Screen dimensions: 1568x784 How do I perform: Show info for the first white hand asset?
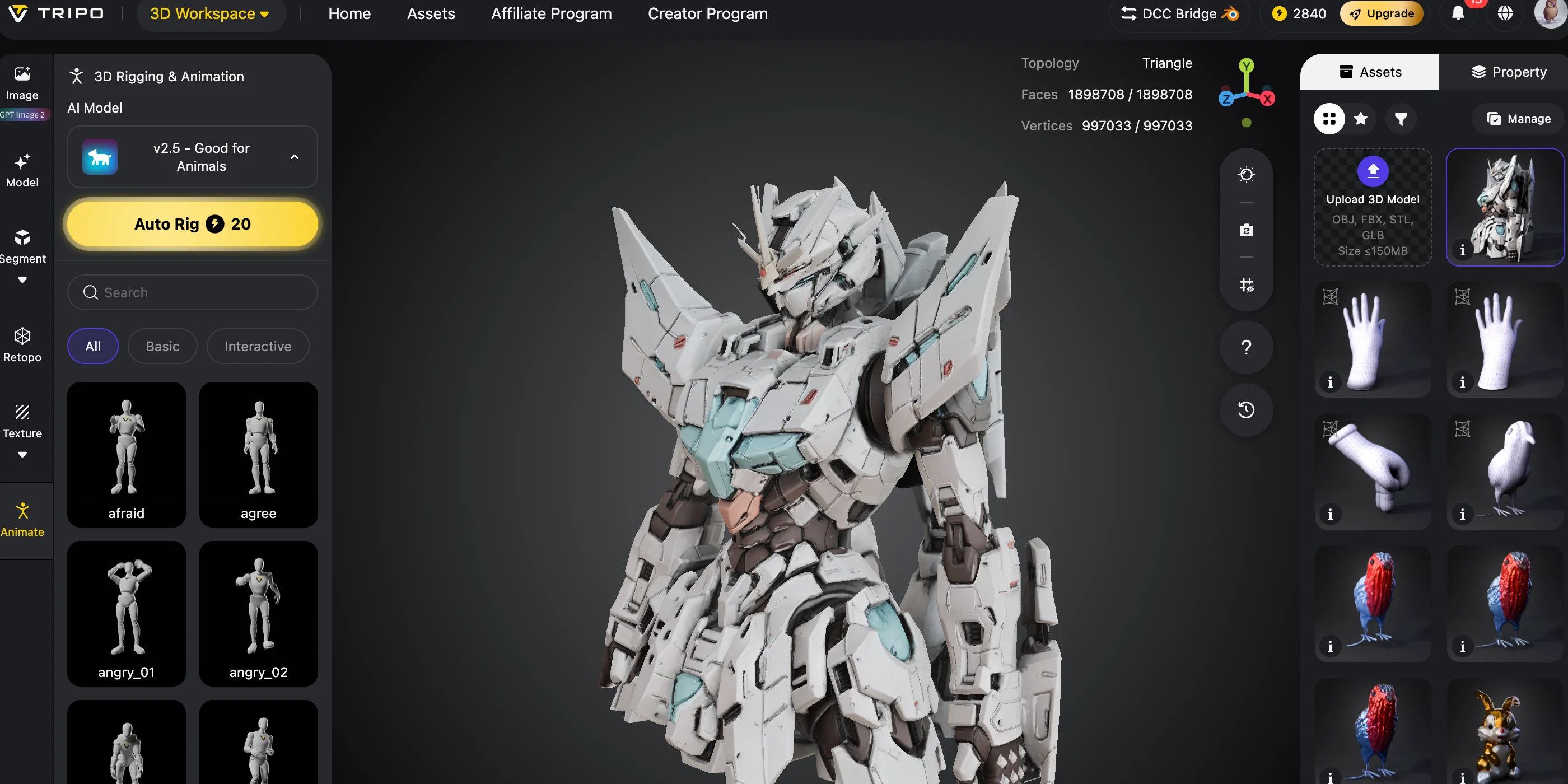[1330, 382]
